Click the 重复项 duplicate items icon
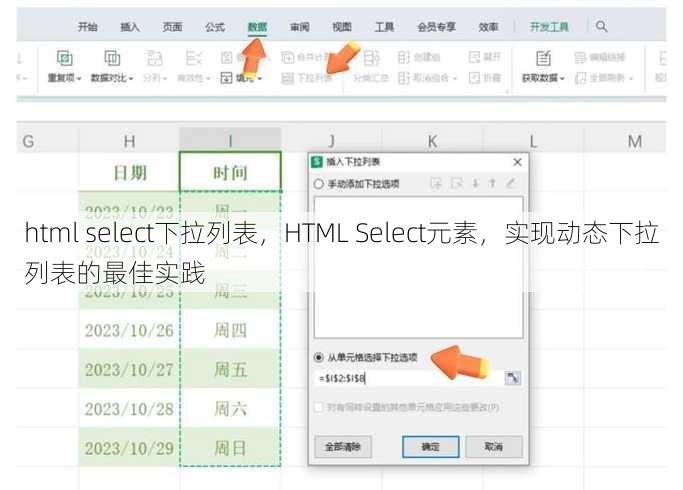The height and width of the screenshot is (490, 683). click(65, 58)
